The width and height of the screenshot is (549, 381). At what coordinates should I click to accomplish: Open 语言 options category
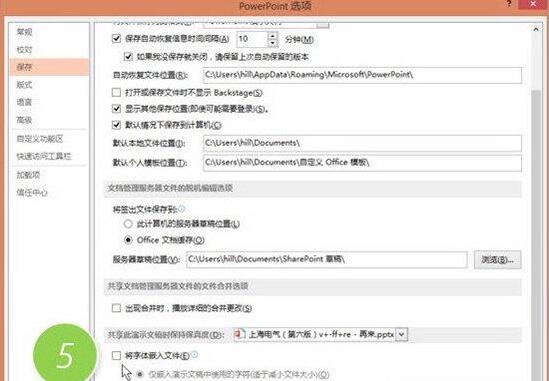click(x=24, y=102)
